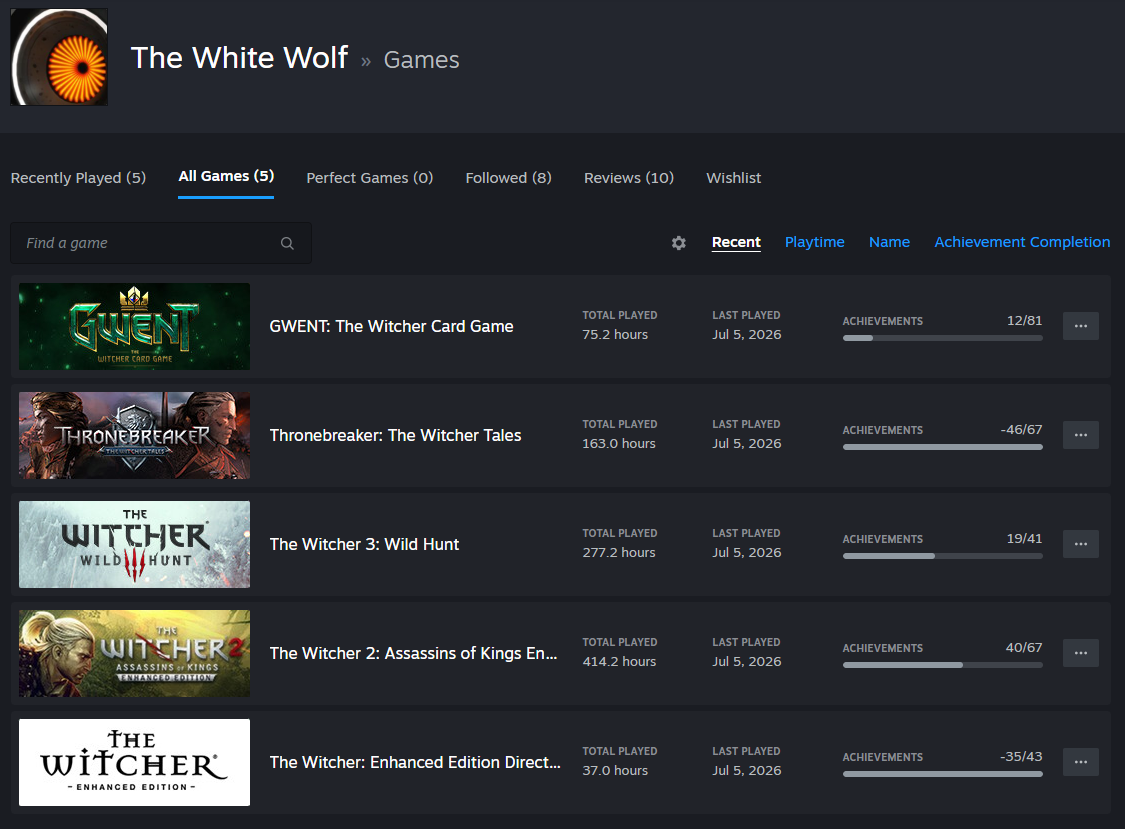Open the Thronebreaker row's three-dot menu

pos(1081,435)
